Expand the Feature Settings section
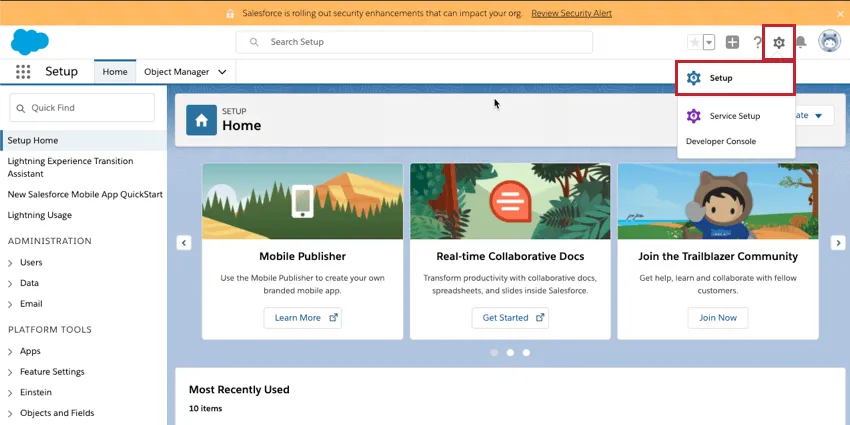The height and width of the screenshot is (425, 850). pyautogui.click(x=10, y=372)
